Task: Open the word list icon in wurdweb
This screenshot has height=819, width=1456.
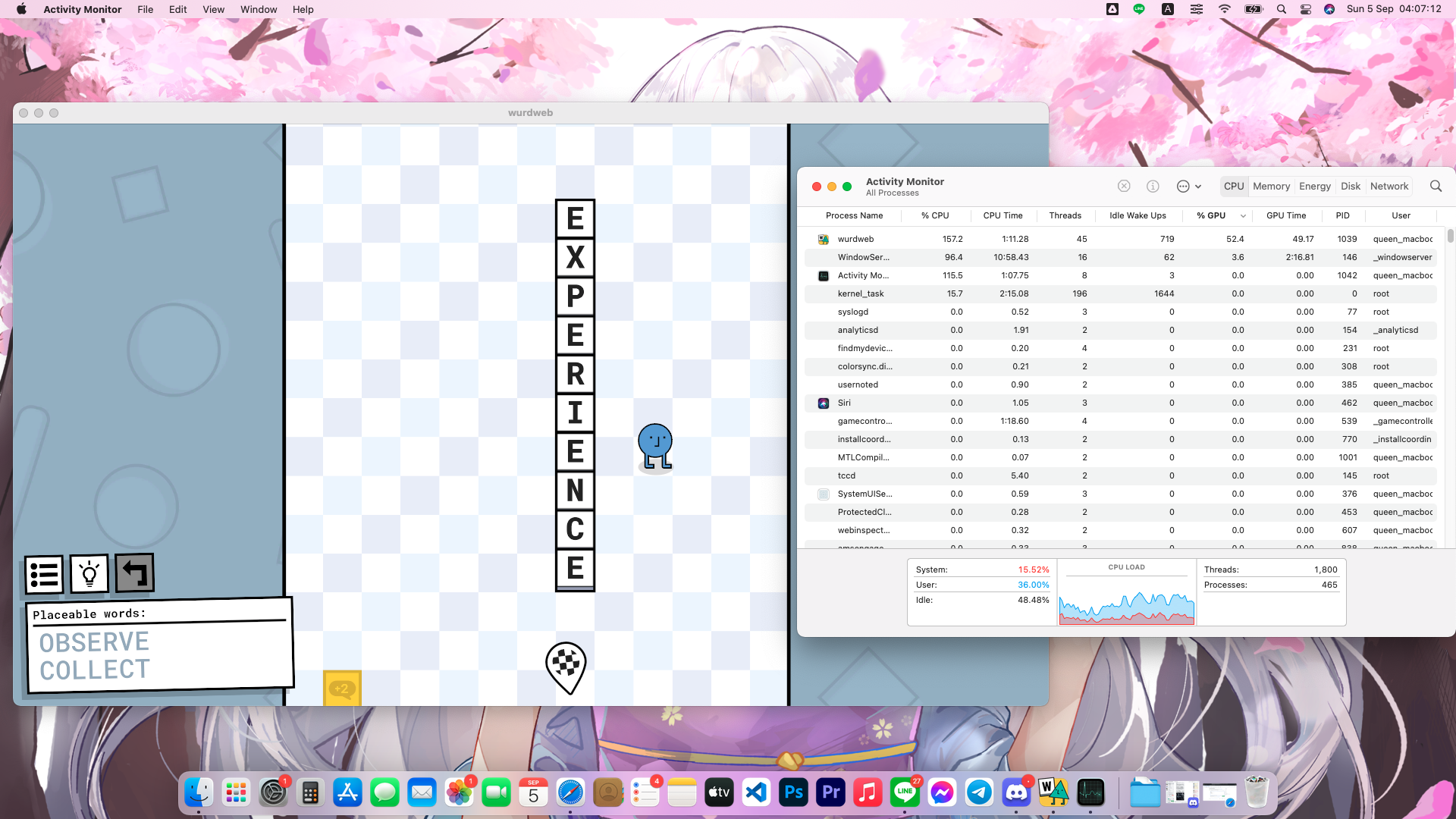Action: click(44, 574)
